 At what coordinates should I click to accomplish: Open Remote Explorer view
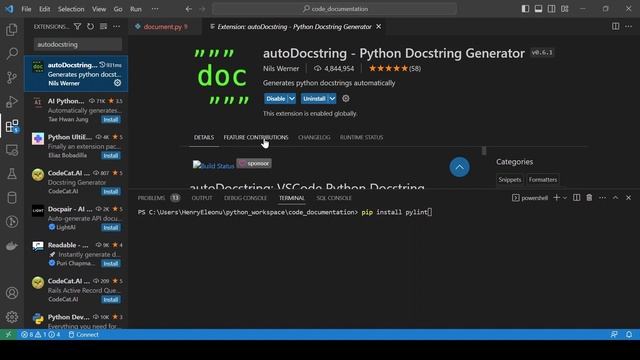point(12,150)
